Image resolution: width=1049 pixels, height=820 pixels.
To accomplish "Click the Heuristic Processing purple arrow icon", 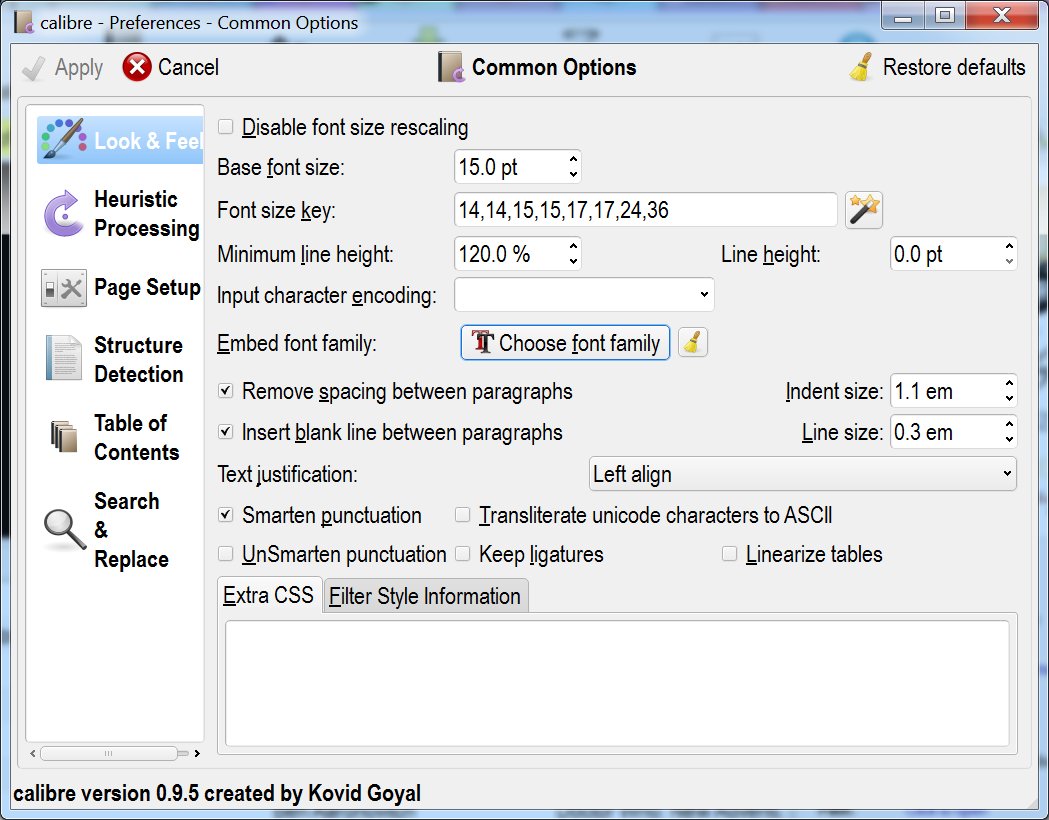I will [63, 213].
